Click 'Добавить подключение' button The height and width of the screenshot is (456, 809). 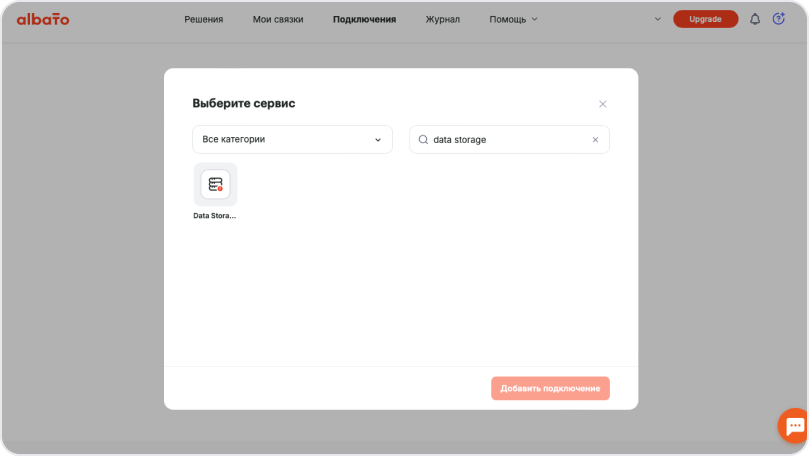(x=550, y=388)
